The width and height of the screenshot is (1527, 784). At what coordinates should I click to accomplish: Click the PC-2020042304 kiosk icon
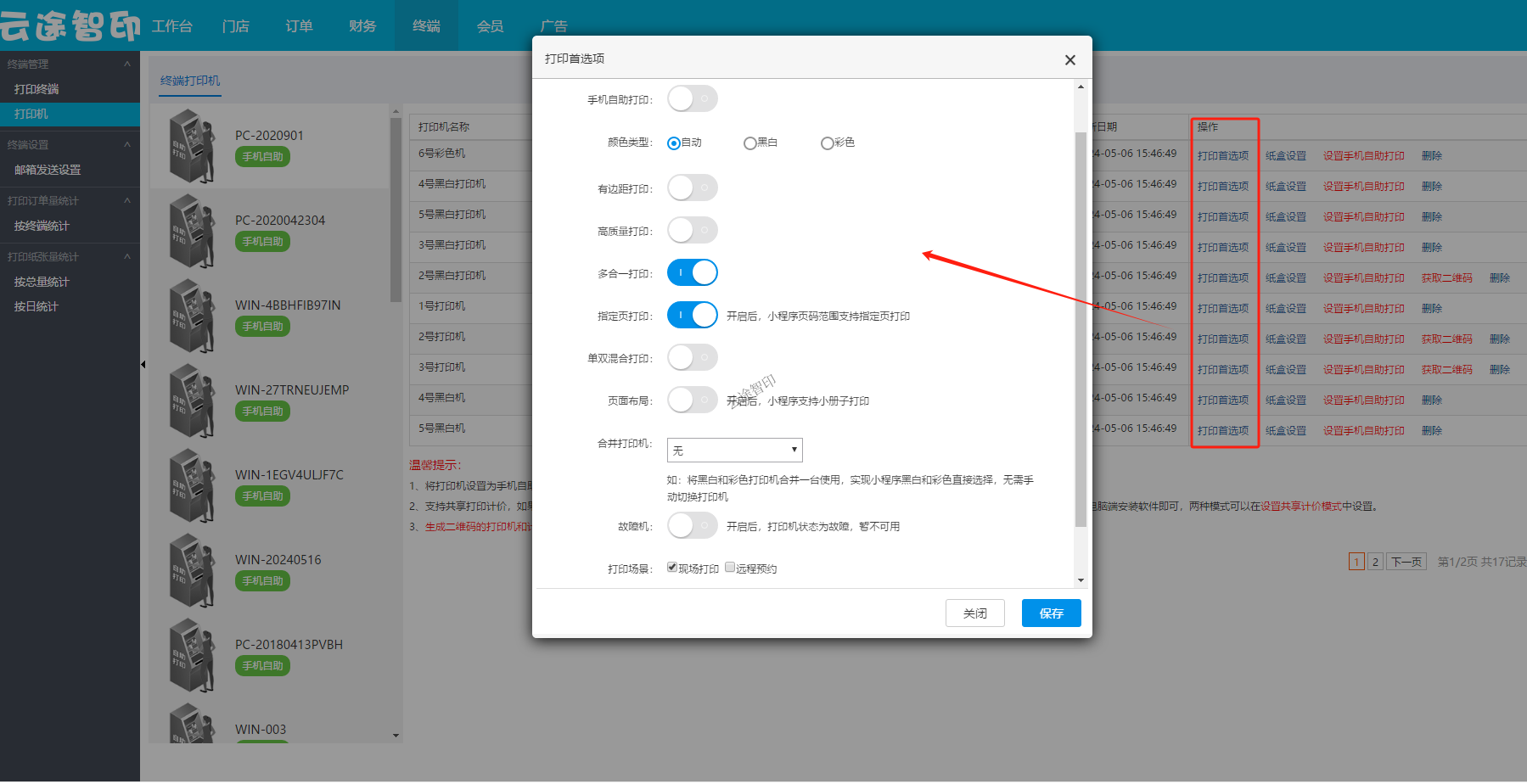point(192,232)
